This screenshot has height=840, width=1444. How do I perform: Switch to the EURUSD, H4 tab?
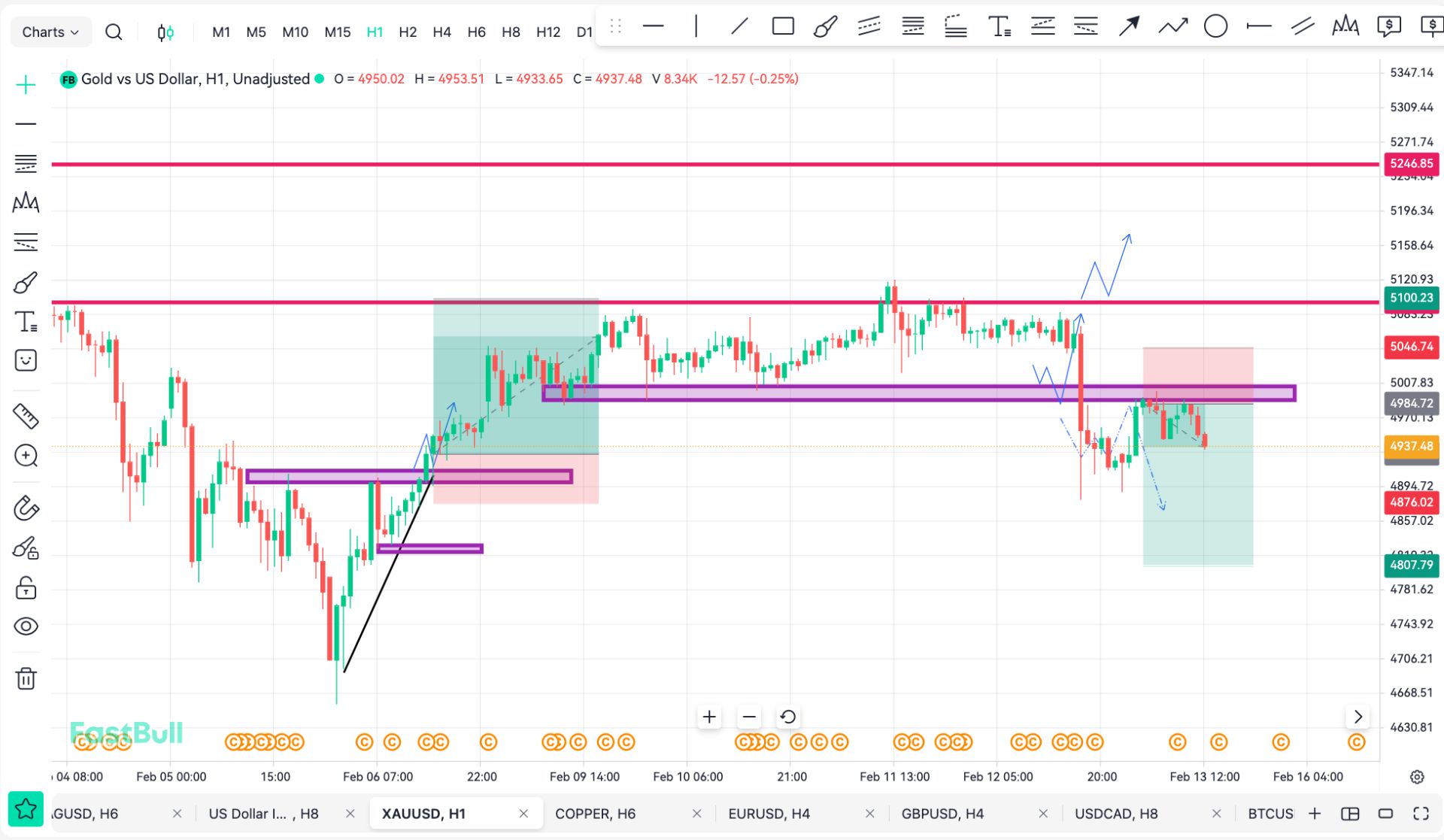(769, 814)
